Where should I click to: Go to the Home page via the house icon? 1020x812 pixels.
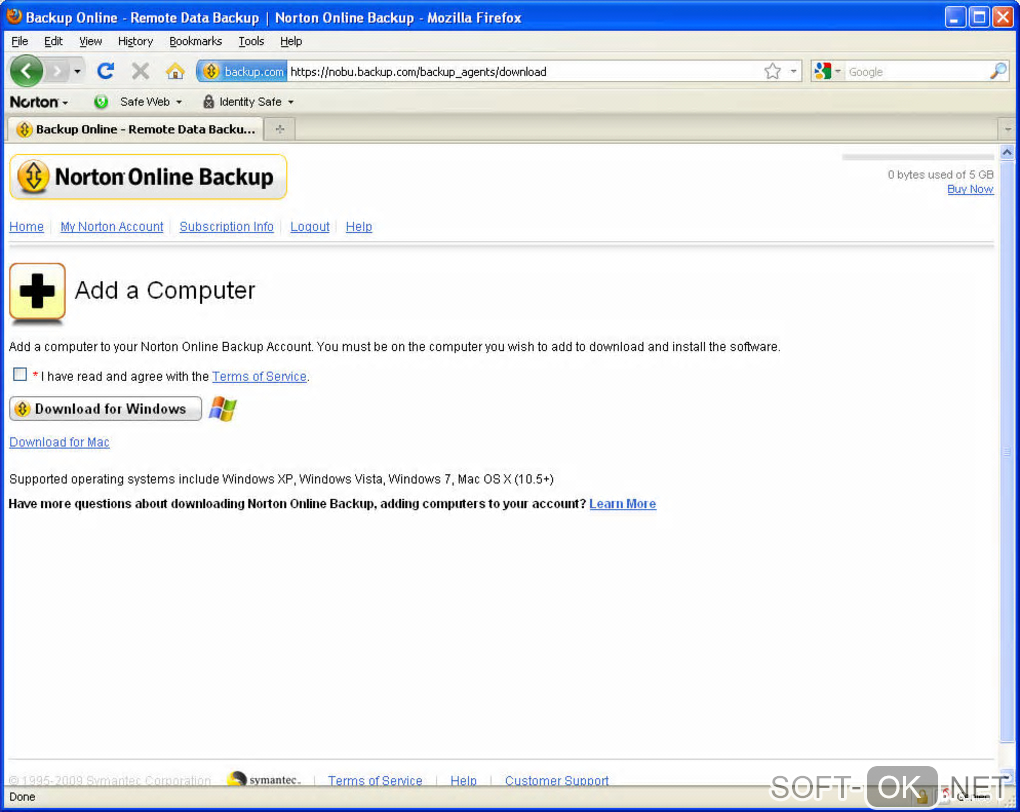click(175, 71)
